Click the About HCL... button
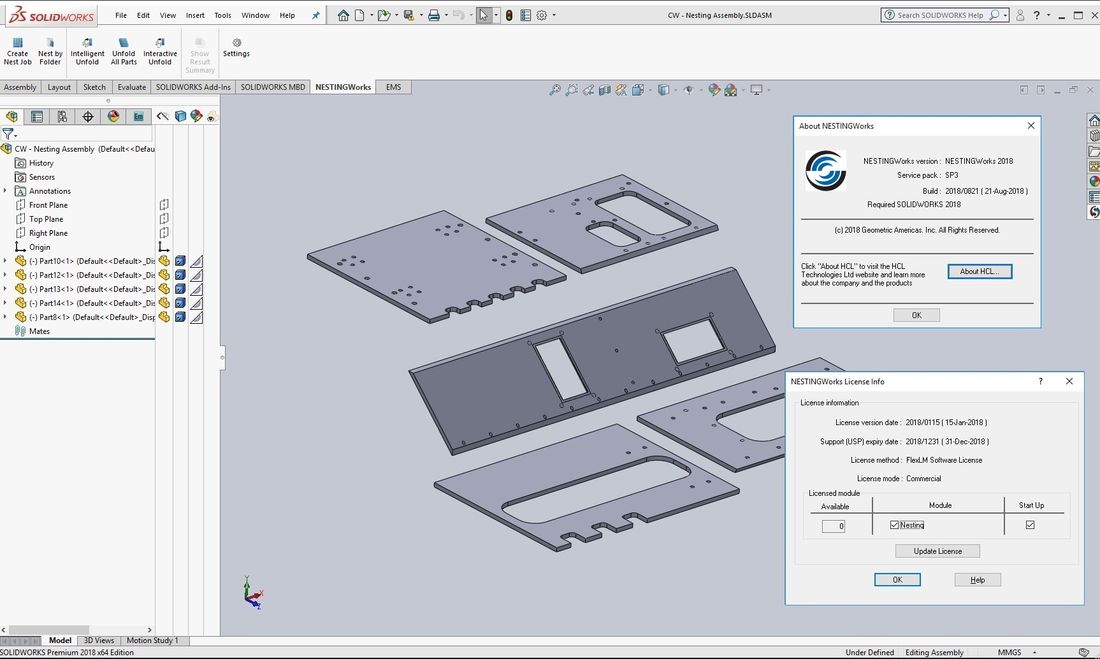The image size is (1100, 659). pos(979,272)
